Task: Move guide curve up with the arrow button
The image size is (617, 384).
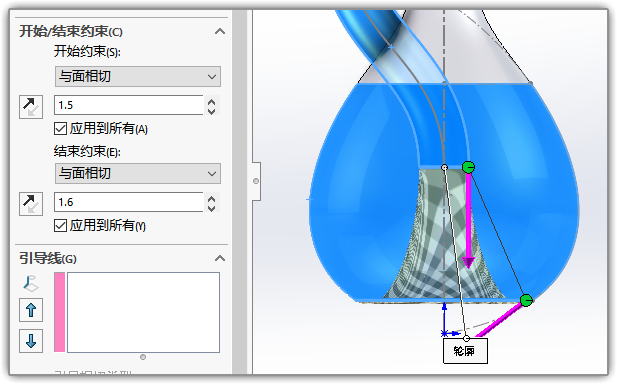Action: [31, 310]
